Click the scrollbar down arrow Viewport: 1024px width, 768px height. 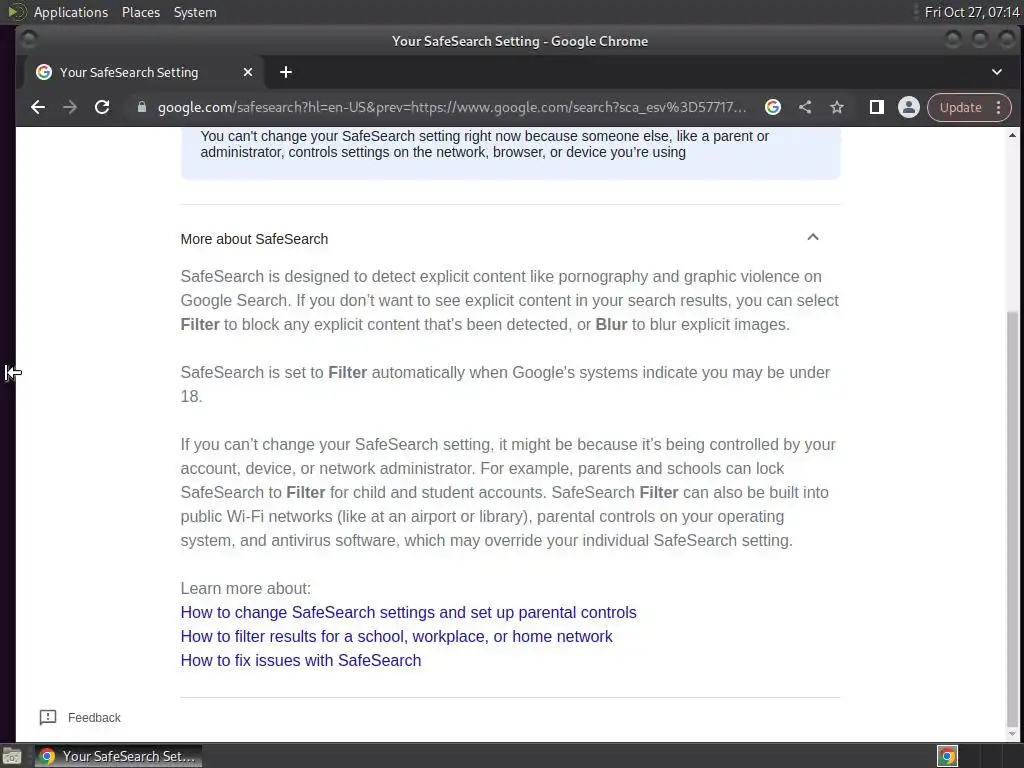(x=1012, y=734)
